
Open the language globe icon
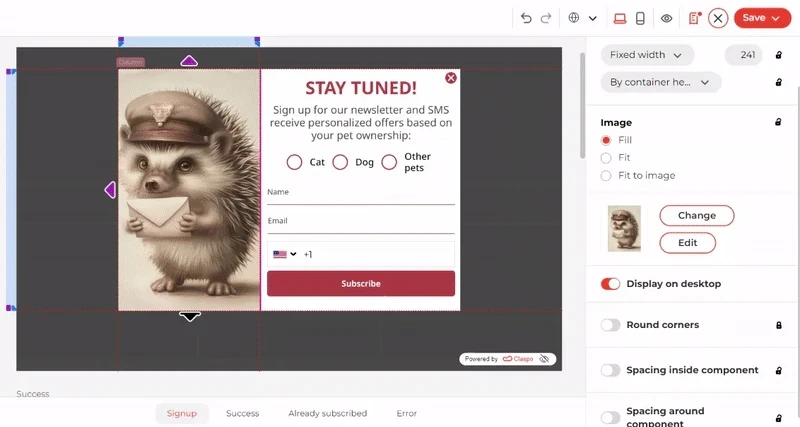point(574,18)
